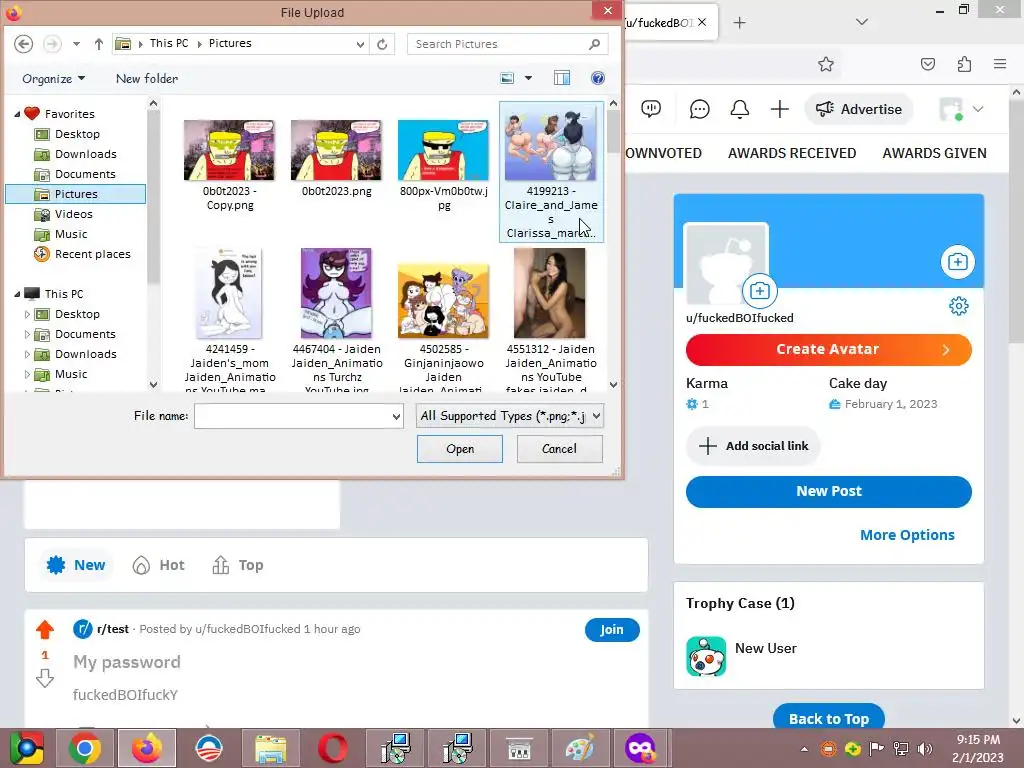This screenshot has width=1024, height=768.
Task: Click Add social link
Action: (x=753, y=446)
